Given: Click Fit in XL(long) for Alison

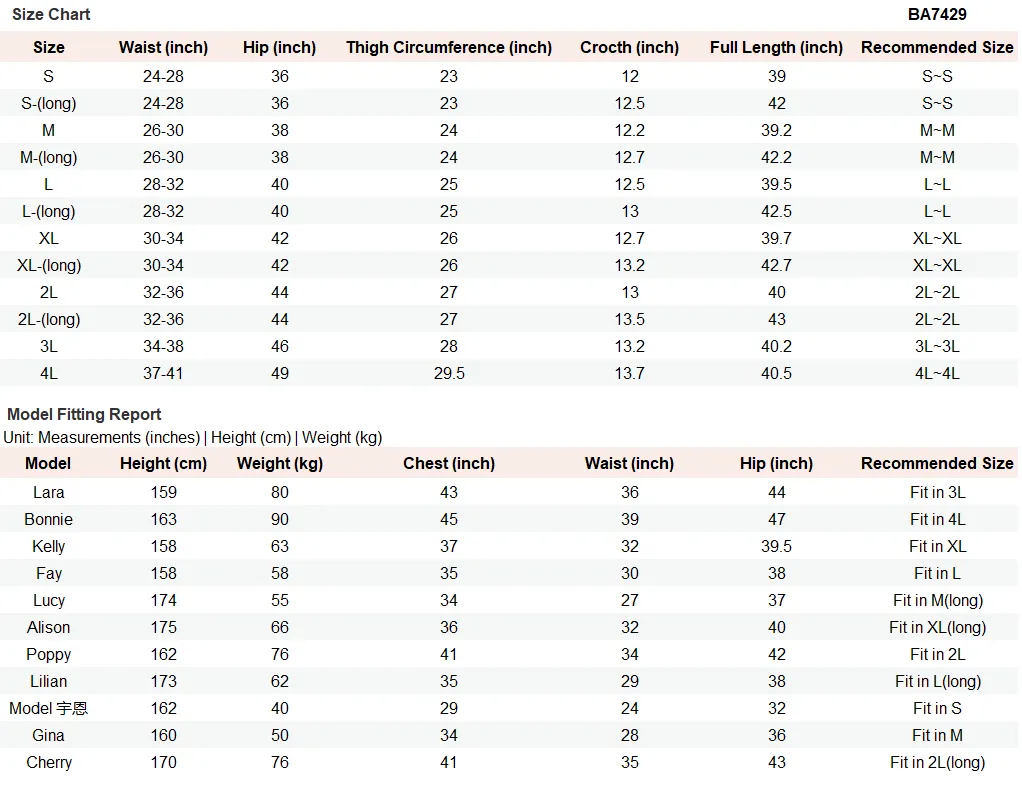Looking at the screenshot, I should [937, 628].
